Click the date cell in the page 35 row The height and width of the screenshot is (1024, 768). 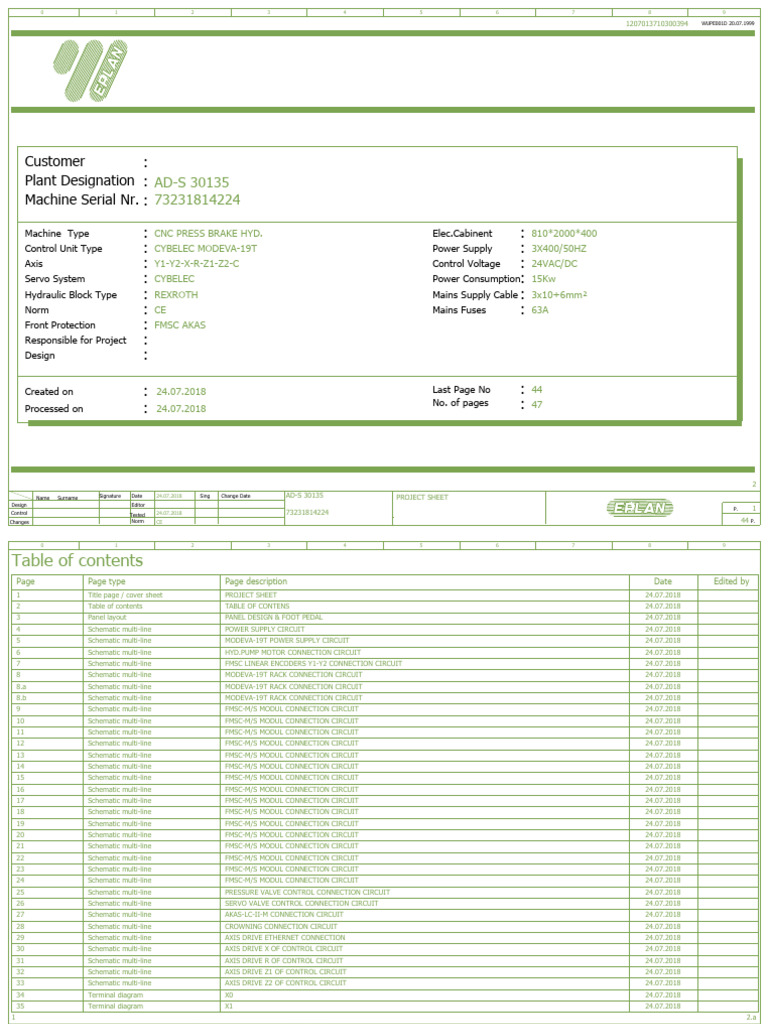pos(663,1006)
